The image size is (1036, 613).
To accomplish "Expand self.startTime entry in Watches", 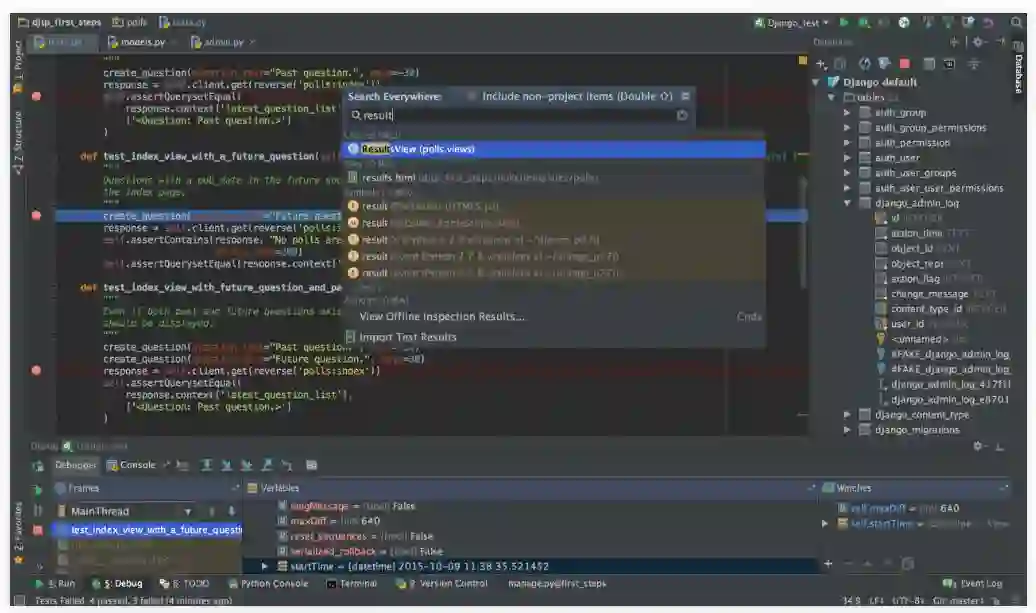I will point(825,524).
